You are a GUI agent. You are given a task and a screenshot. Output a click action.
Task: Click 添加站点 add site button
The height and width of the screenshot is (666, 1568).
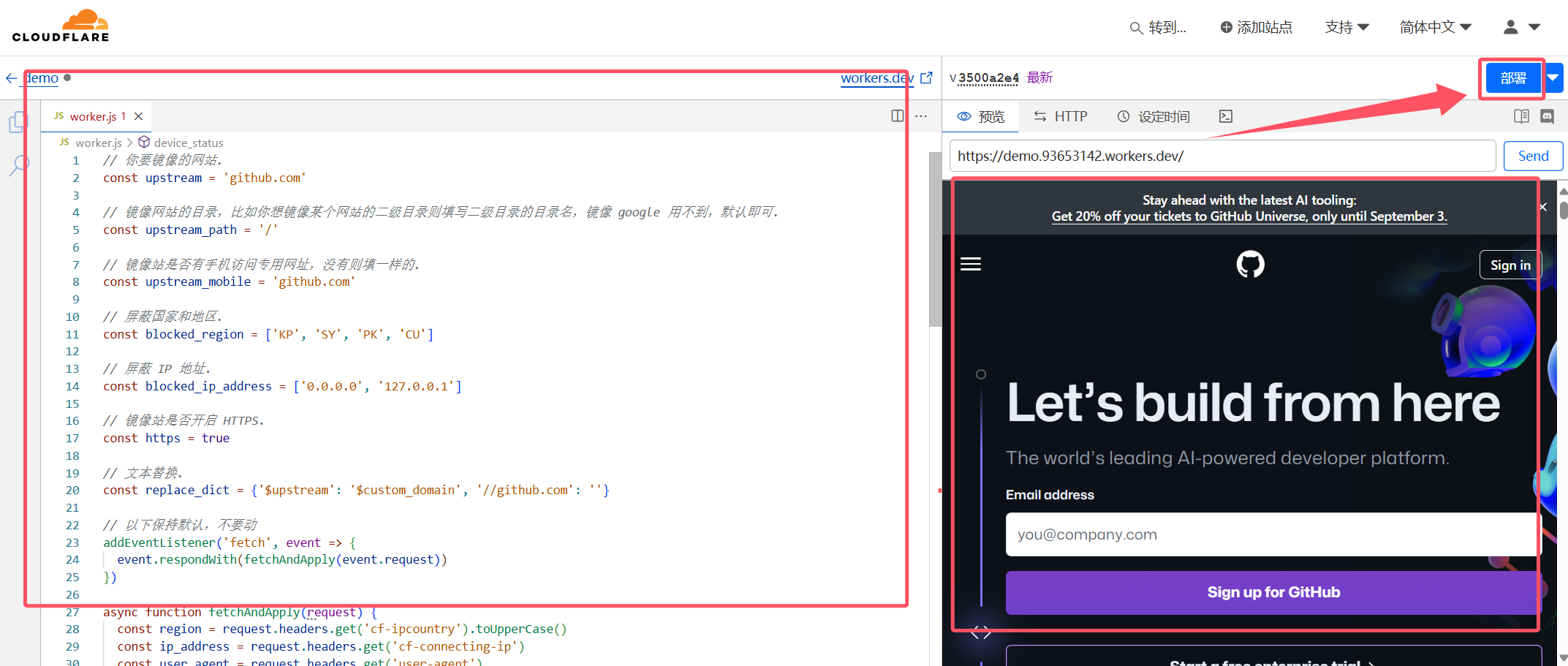(x=1256, y=27)
